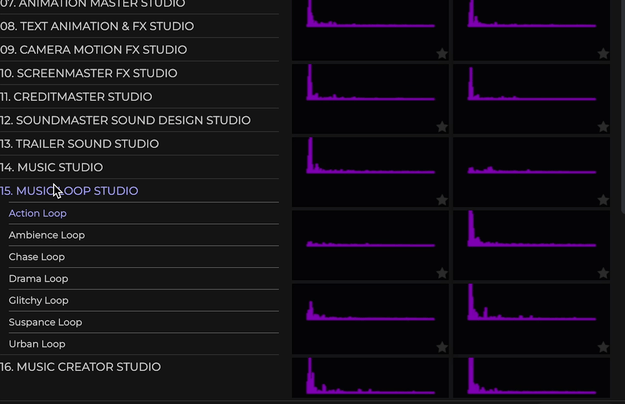Image resolution: width=625 pixels, height=404 pixels.
Task: Open 16. Music Creator Studio category
Action: point(81,367)
